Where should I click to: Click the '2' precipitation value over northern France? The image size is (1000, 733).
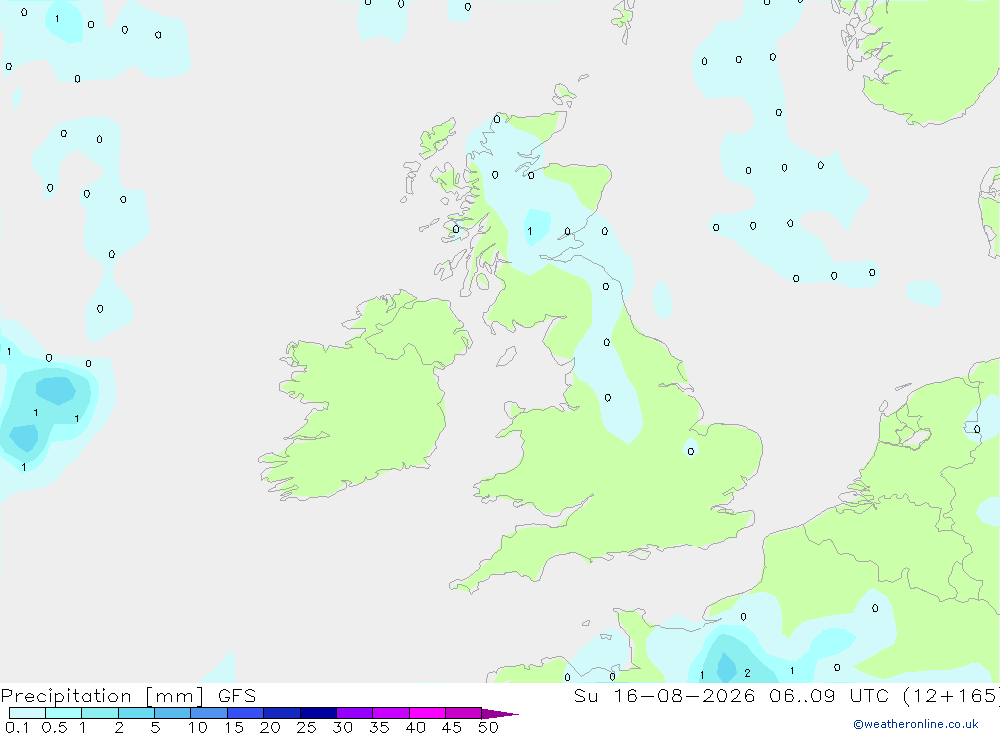pos(747,673)
